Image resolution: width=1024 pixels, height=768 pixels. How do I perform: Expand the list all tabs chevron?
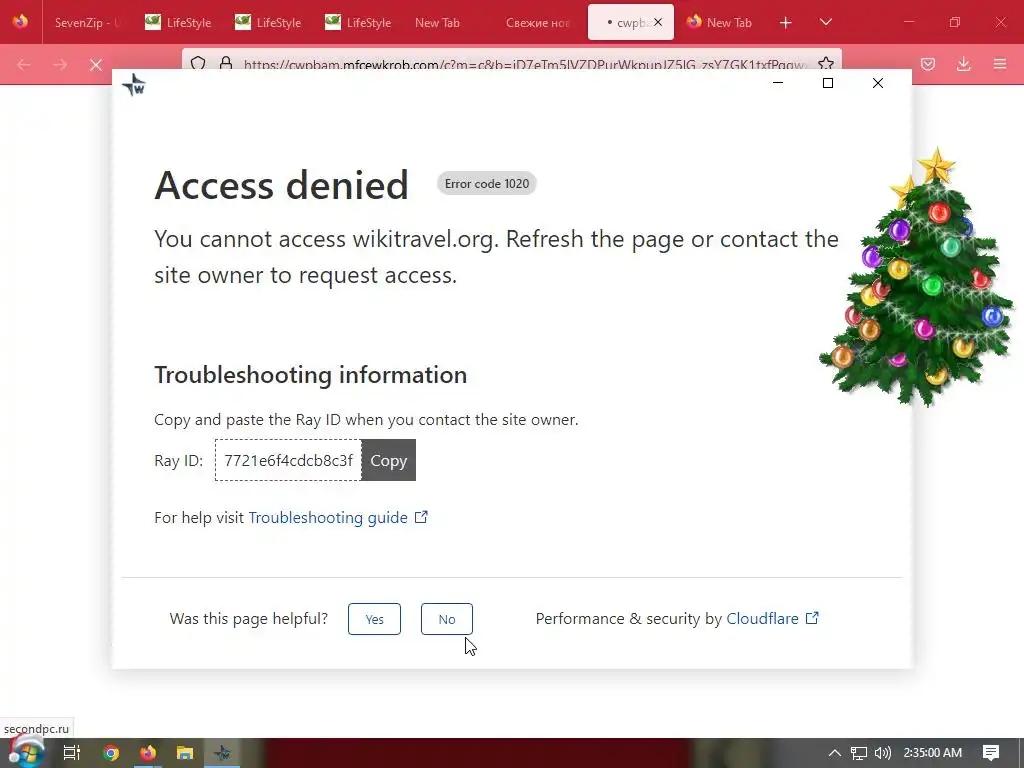825,22
